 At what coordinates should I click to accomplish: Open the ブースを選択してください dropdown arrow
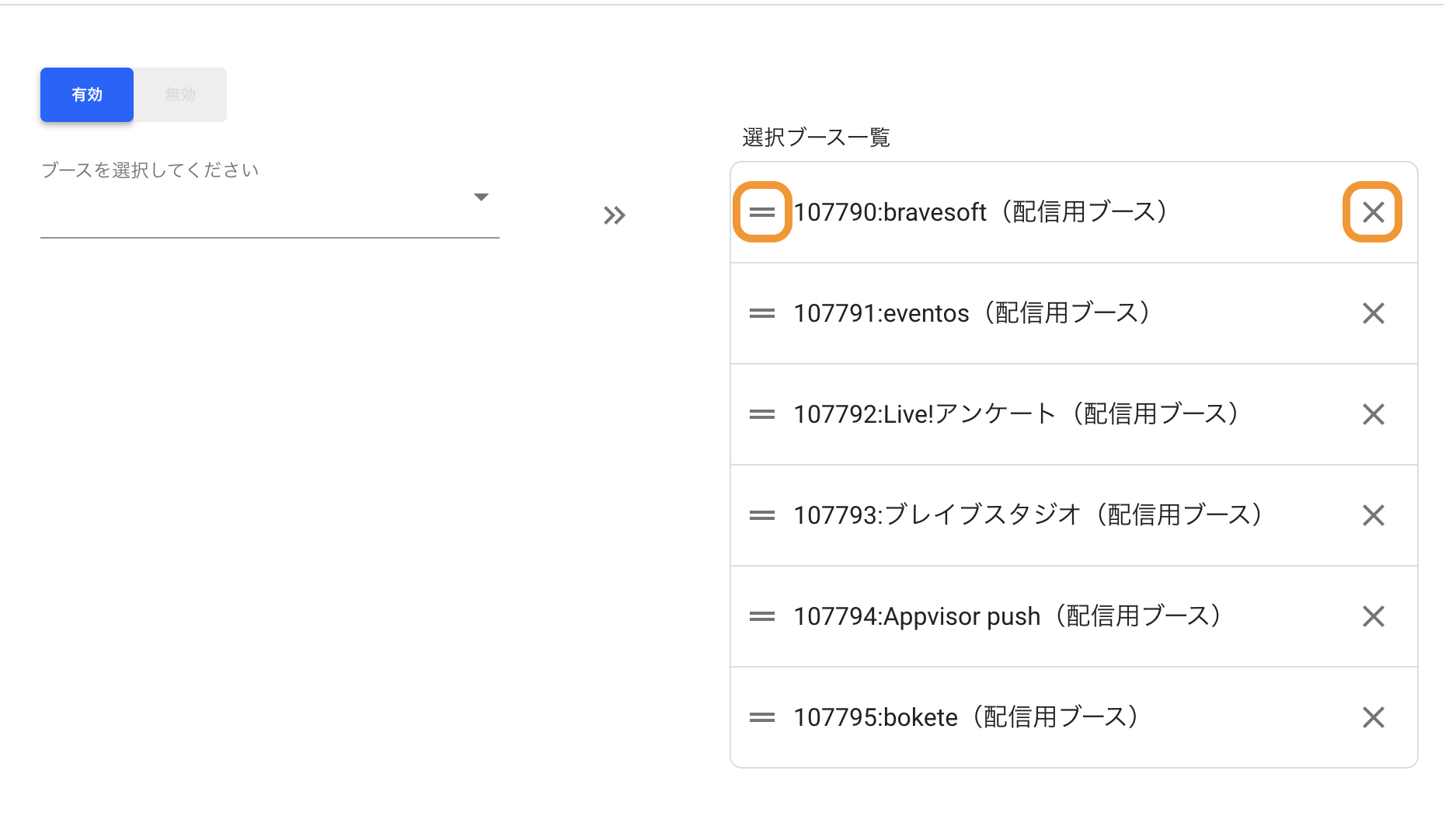click(x=481, y=197)
